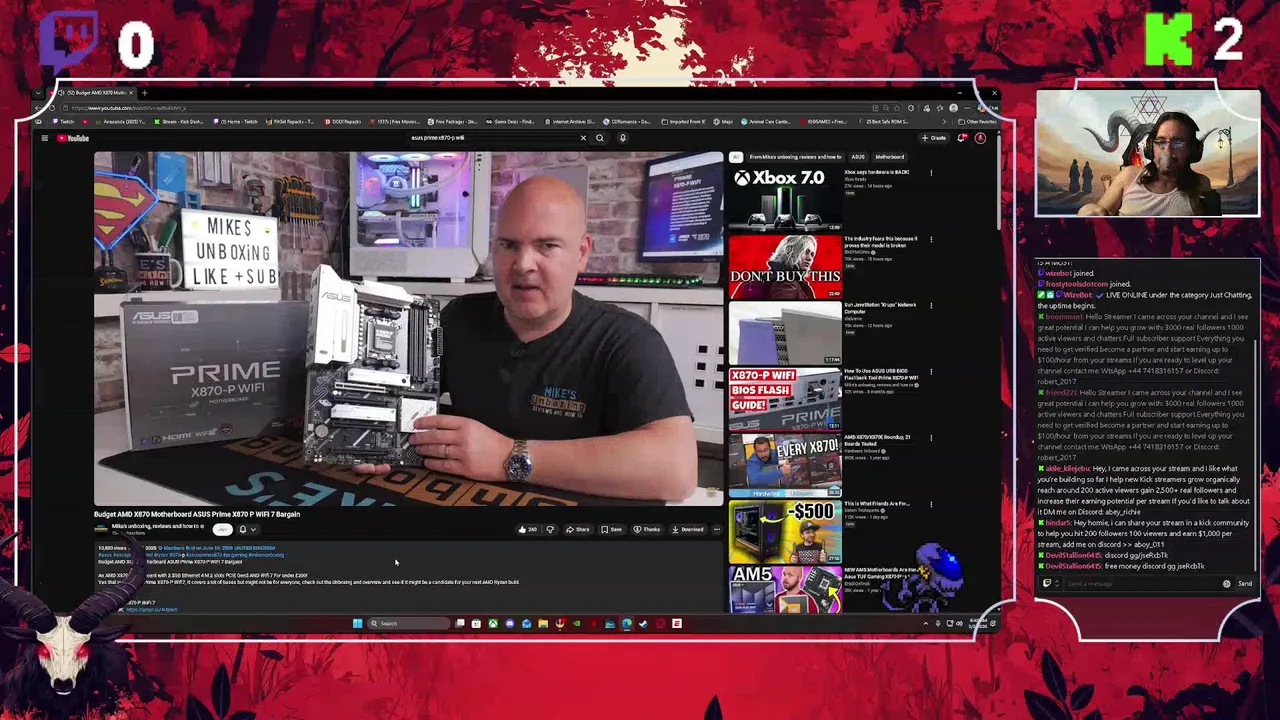Screen dimensions: 1280x720
Task: Open options menu for Xbox says hardware video
Action: [x=931, y=173]
